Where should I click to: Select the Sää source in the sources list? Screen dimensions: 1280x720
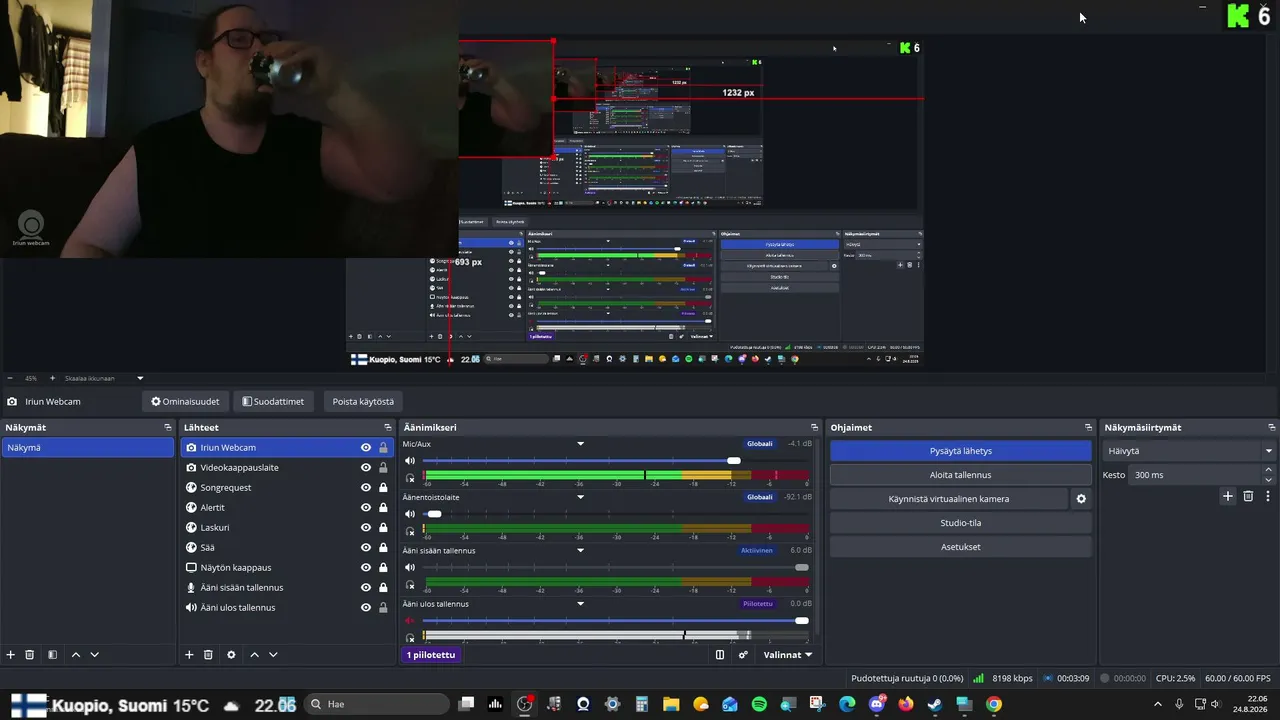point(288,548)
